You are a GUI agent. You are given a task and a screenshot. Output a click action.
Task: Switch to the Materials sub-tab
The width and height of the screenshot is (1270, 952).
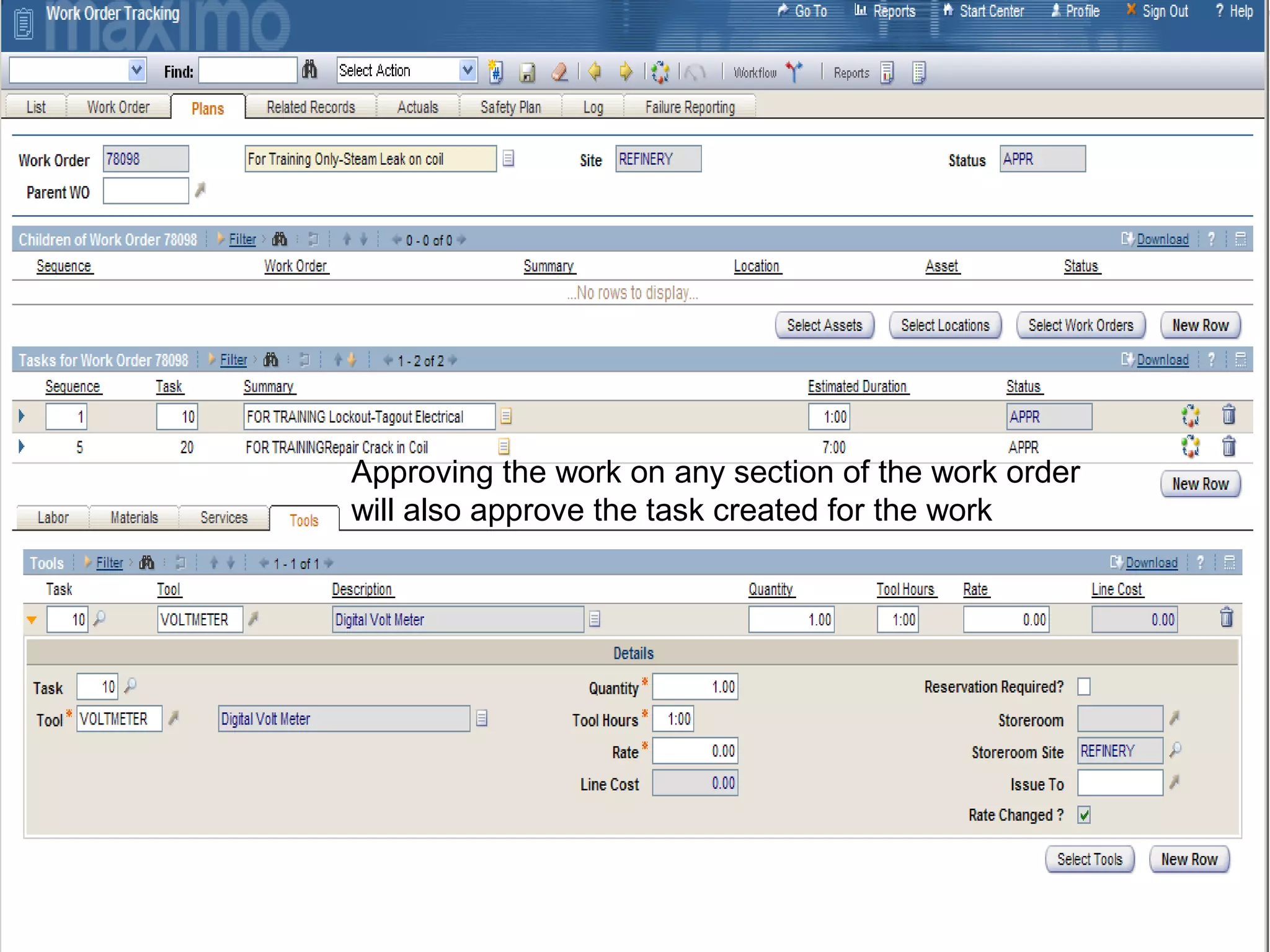134,517
